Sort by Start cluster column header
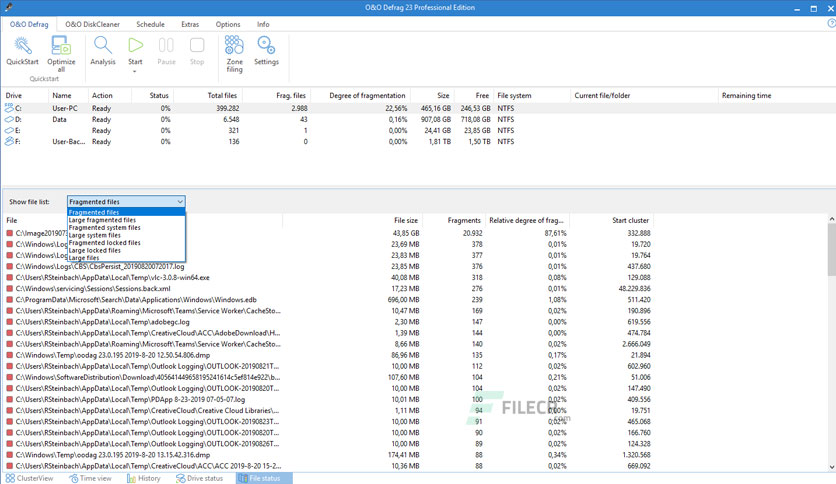This screenshot has width=836, height=484. [612, 220]
